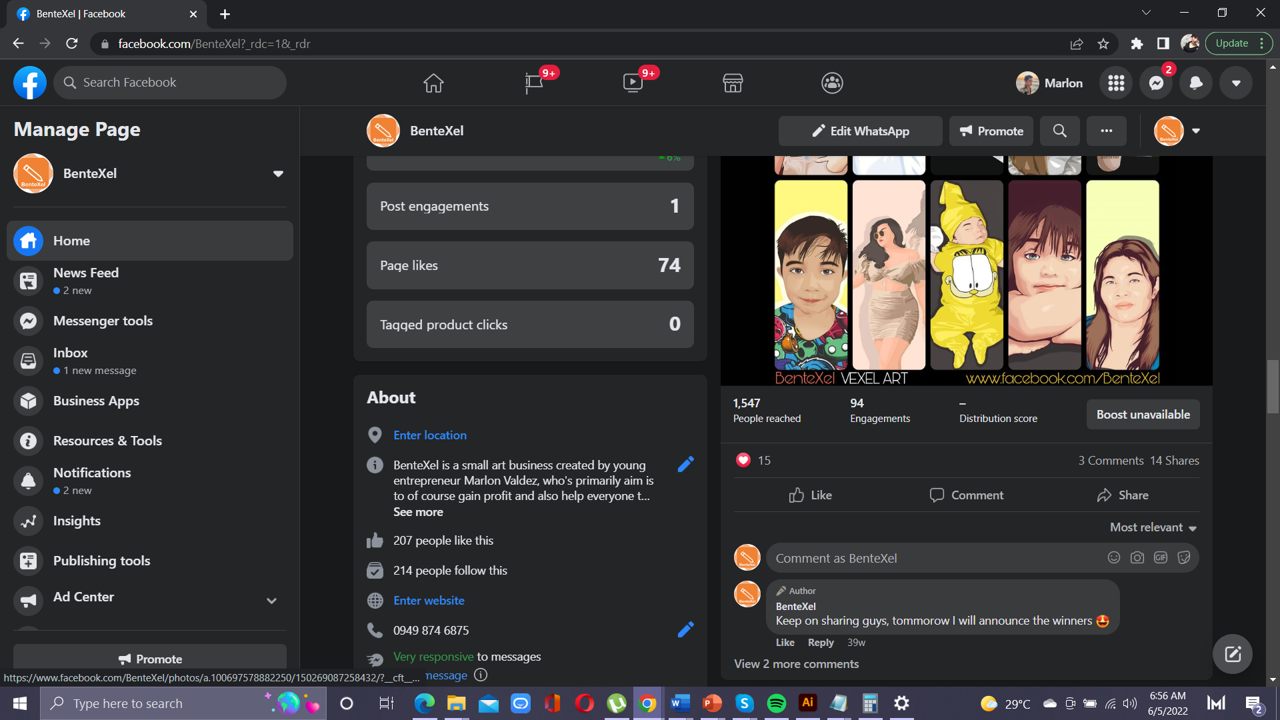Open the notifications bell in the top bar

coord(1196,83)
